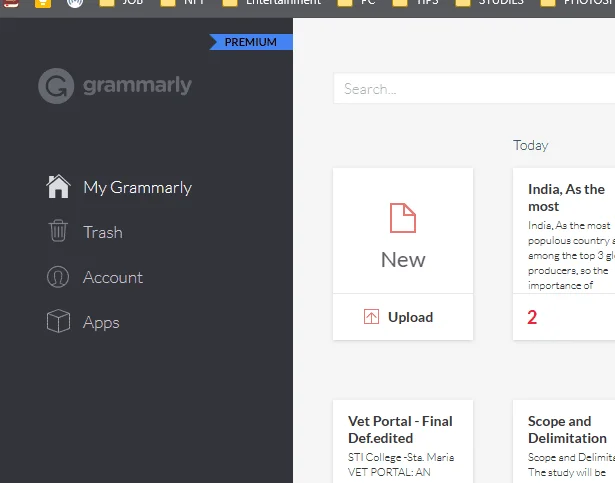Open My Grammarly home icon
The width and height of the screenshot is (615, 483).
click(x=58, y=186)
